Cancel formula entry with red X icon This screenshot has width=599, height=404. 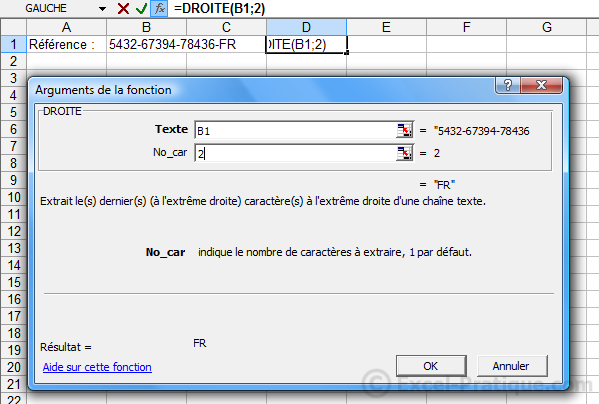[x=123, y=8]
